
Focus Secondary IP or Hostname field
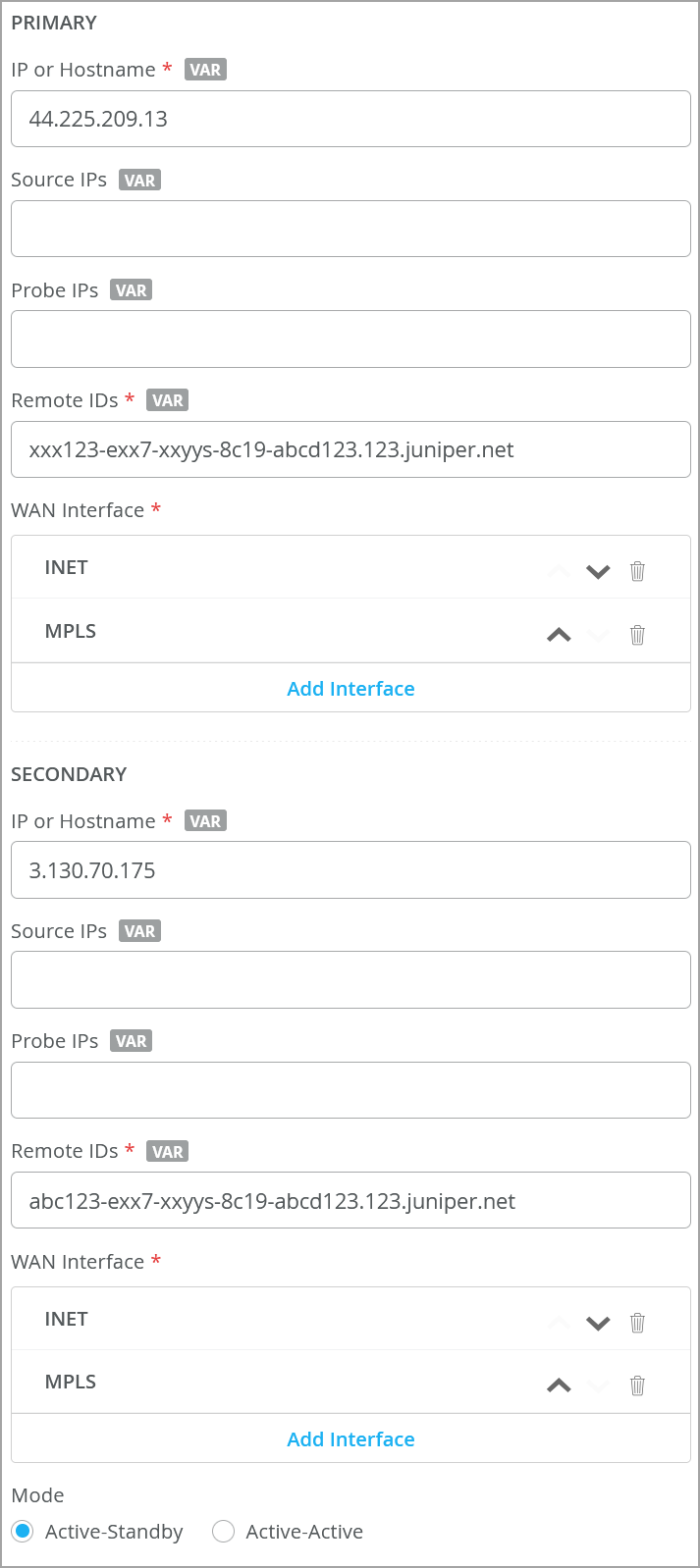[x=350, y=870]
